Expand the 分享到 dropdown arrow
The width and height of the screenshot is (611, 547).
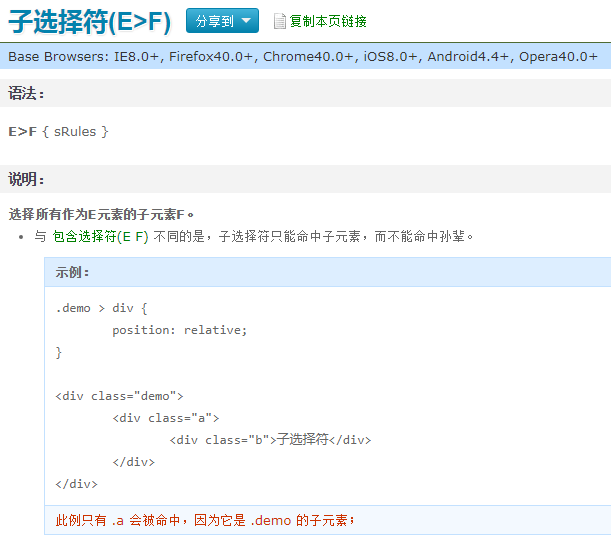[245, 21]
